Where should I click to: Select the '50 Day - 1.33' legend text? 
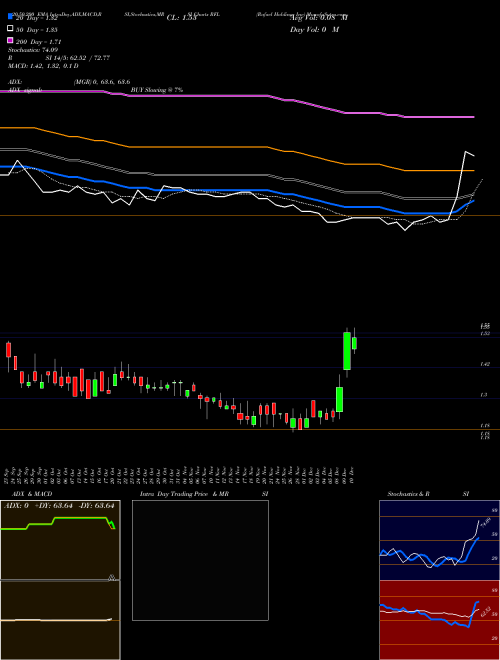click(x=37, y=29)
